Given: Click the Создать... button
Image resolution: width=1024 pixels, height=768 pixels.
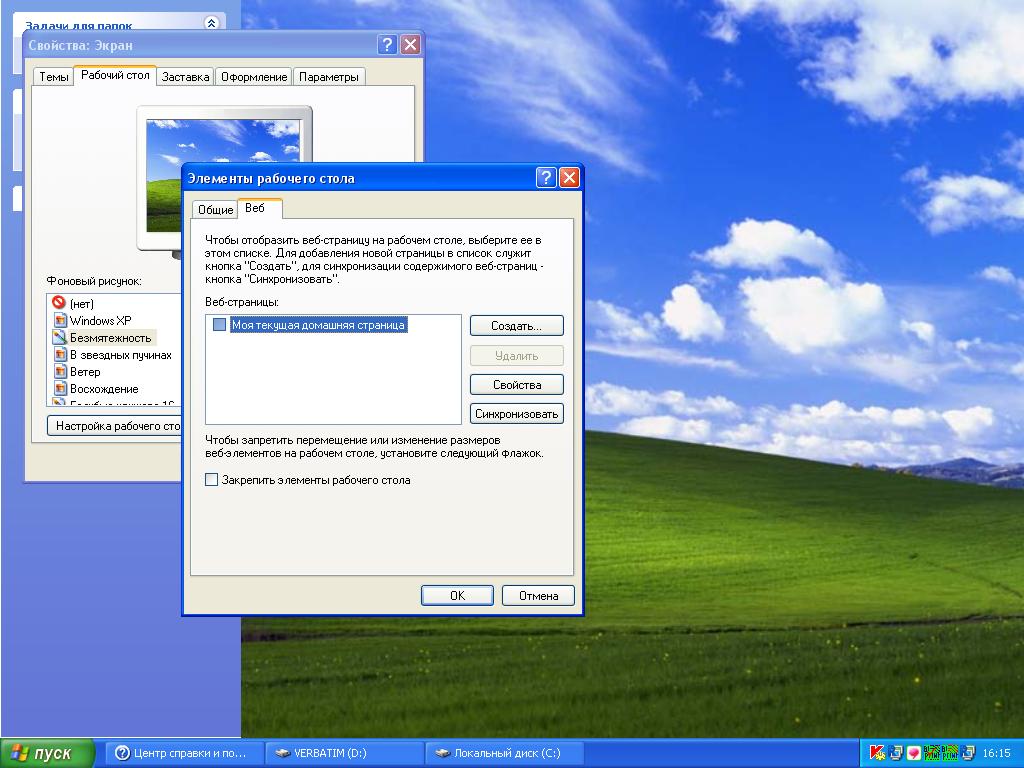Looking at the screenshot, I should pyautogui.click(x=517, y=326).
